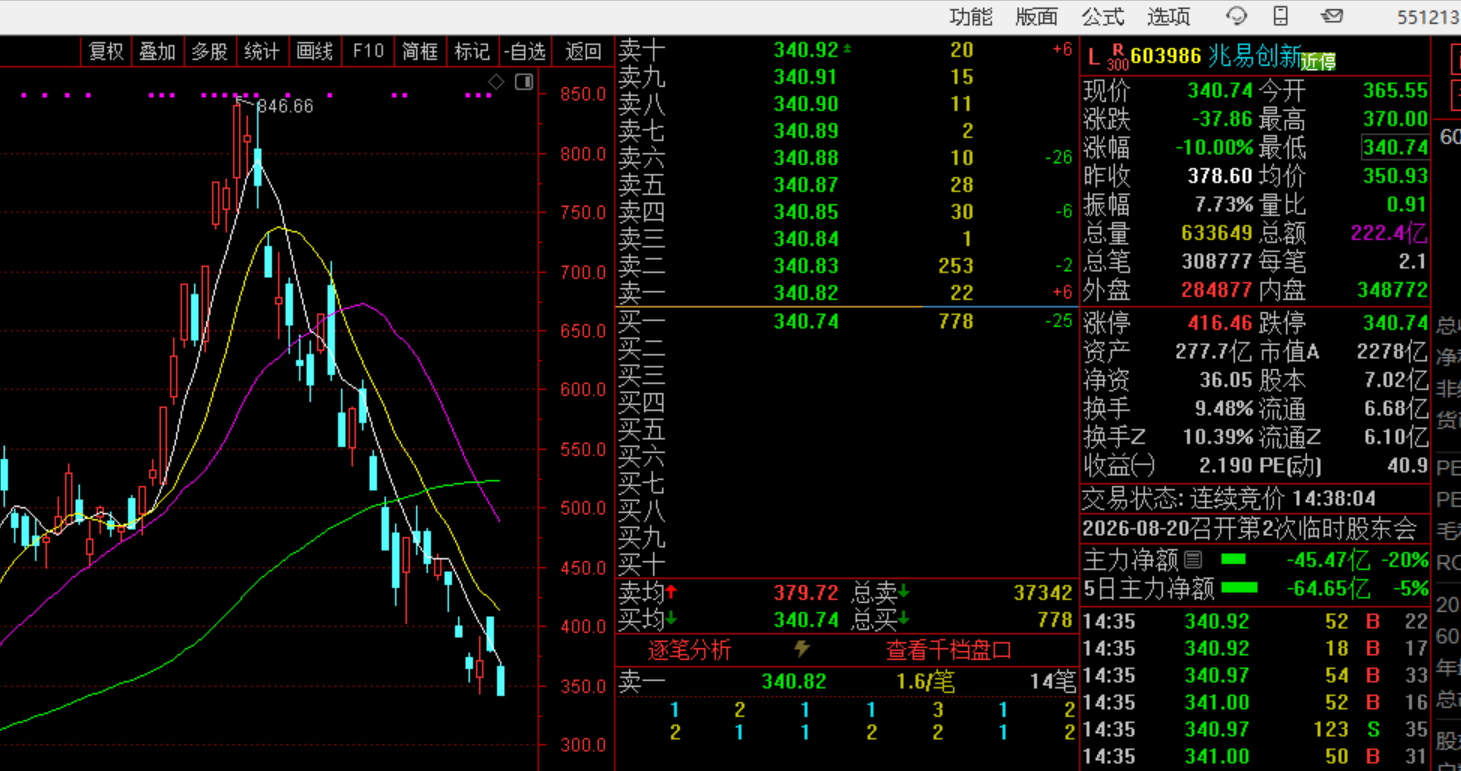Open 查看千档盘口 link

coord(949,650)
